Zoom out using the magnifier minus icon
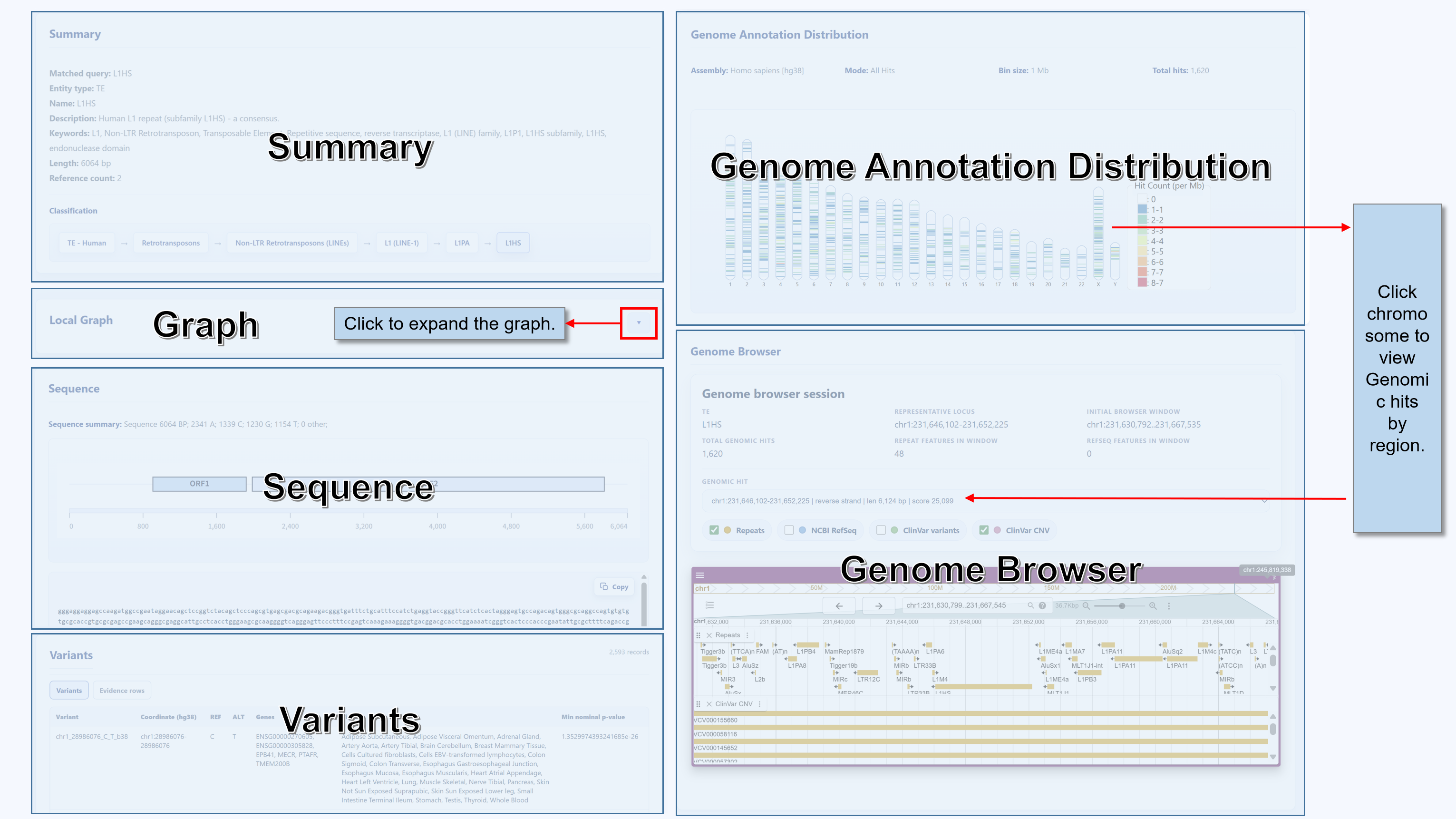The height and width of the screenshot is (819, 1456). click(1086, 605)
